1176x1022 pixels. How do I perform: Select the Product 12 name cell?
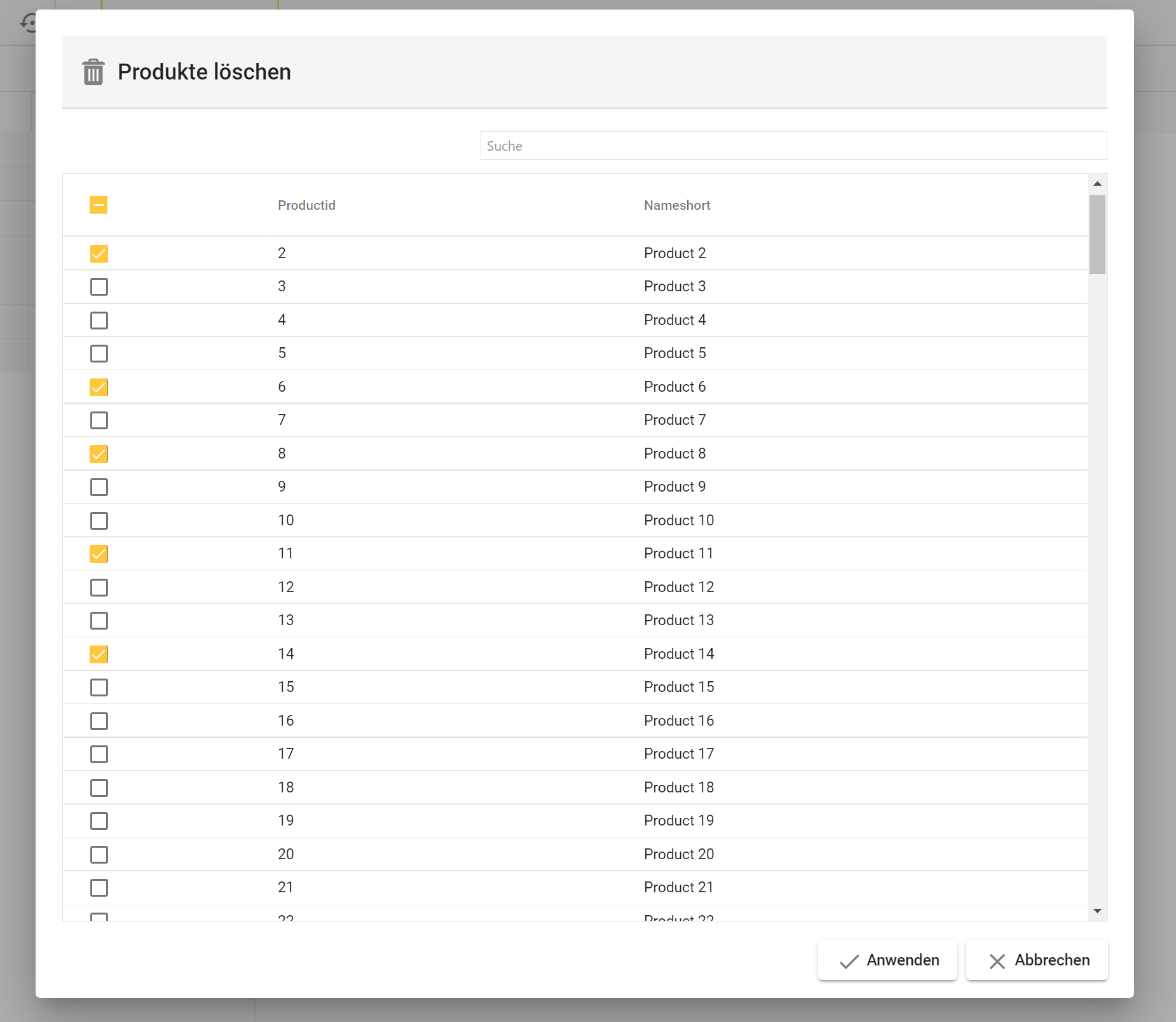click(679, 587)
